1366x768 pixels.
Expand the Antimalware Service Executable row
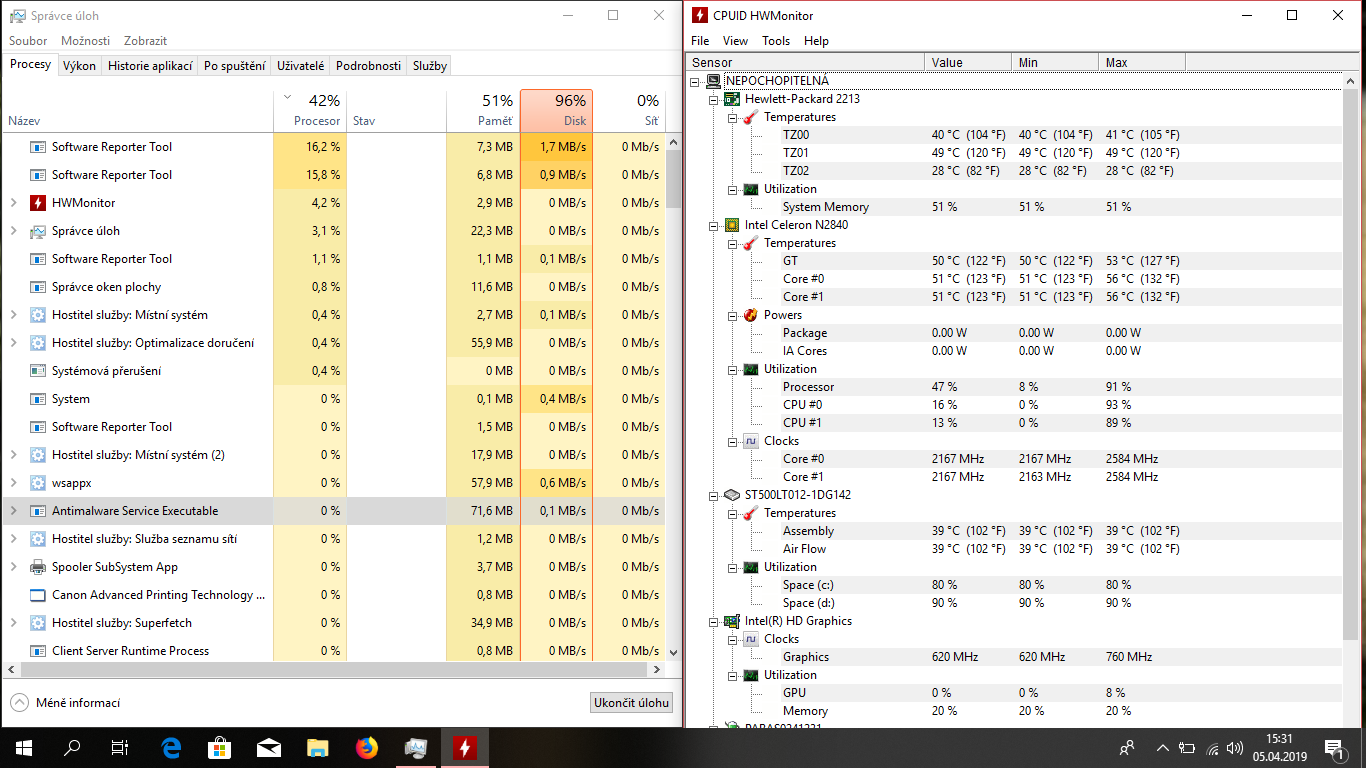[x=13, y=511]
